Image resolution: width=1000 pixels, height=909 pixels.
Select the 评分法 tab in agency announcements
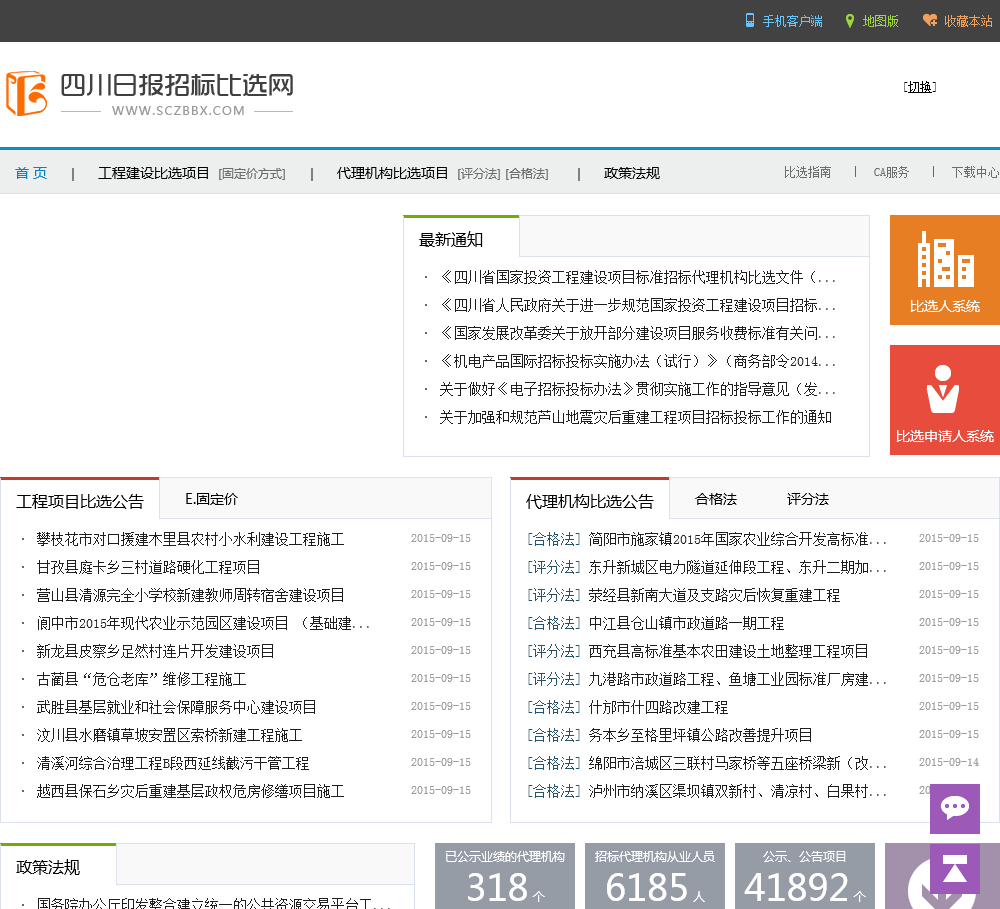click(x=807, y=499)
